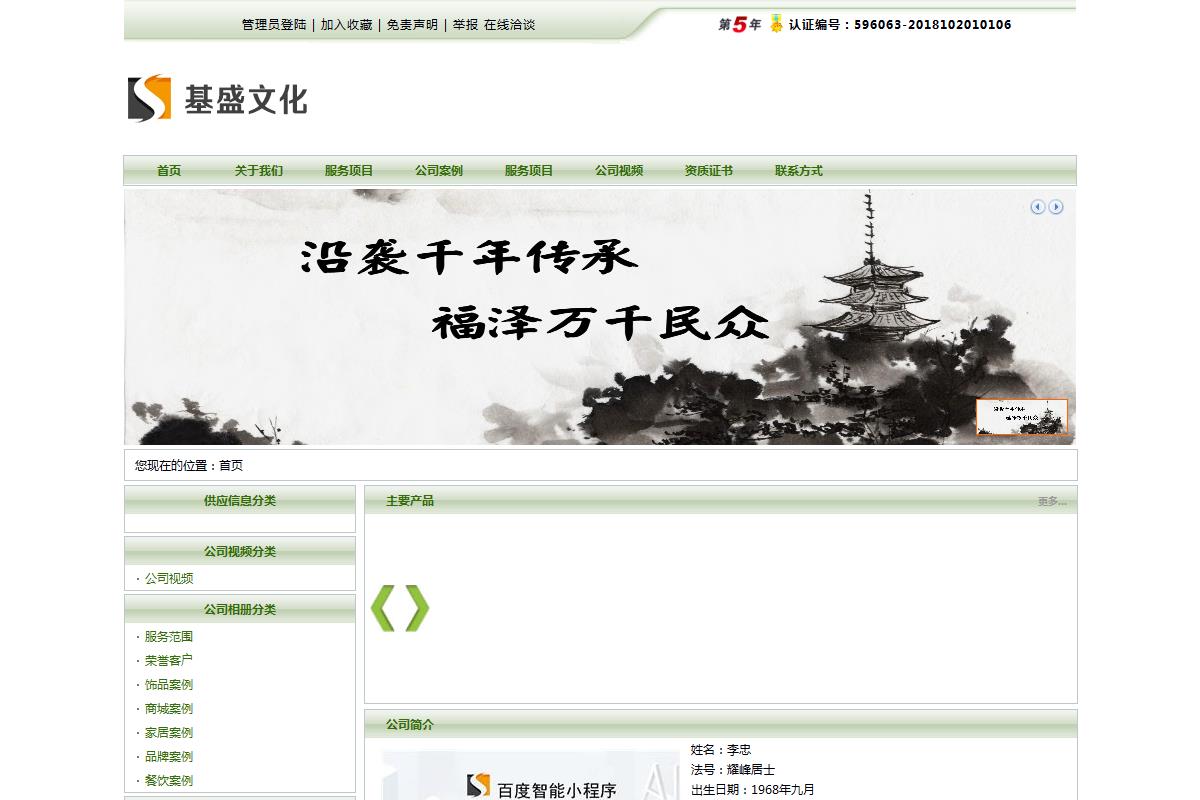The height and width of the screenshot is (800, 1200).
Task: Select 荣誉客户 in the sidebar
Action: 169,661
